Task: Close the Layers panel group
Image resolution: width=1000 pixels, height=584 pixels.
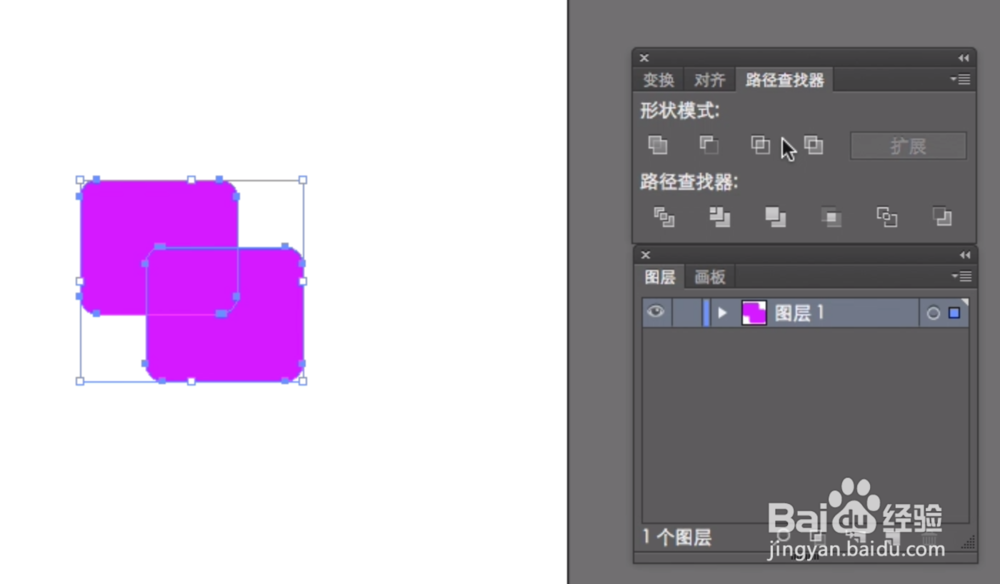Action: 645,255
